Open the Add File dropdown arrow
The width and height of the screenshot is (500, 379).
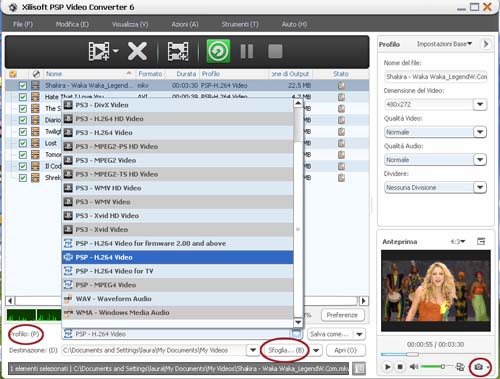tap(115, 51)
